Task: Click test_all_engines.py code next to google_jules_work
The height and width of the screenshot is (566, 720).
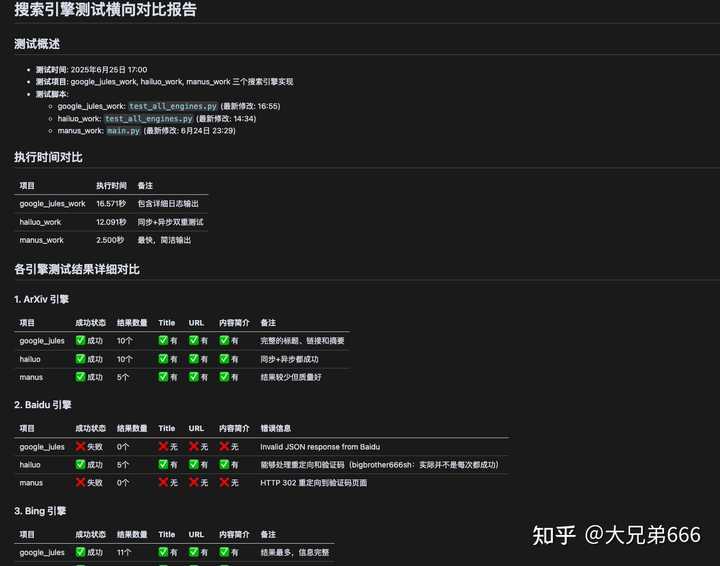Action: [x=173, y=106]
